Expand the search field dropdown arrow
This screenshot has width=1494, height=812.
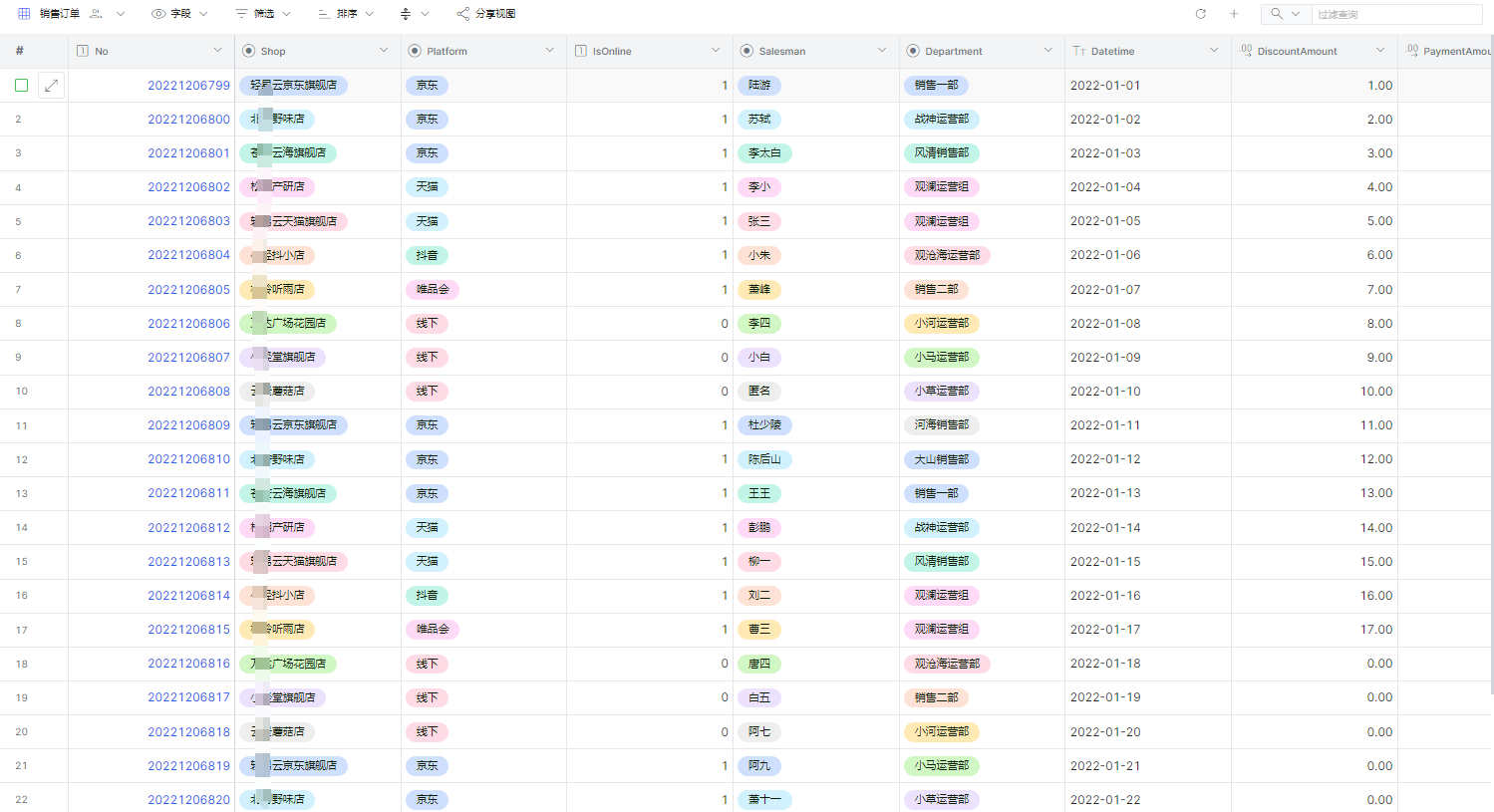[1296, 14]
